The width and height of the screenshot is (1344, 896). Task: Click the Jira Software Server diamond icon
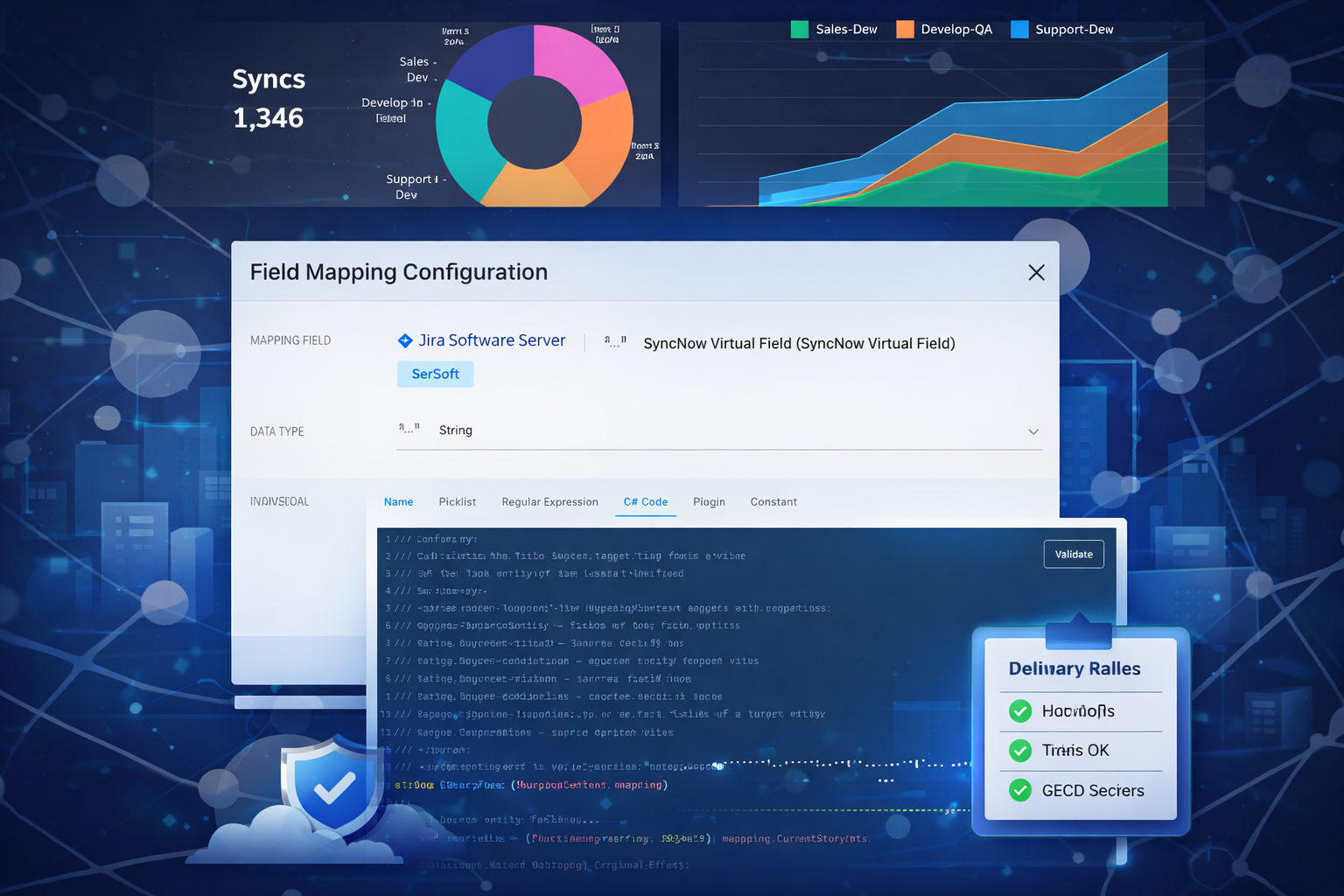point(405,340)
